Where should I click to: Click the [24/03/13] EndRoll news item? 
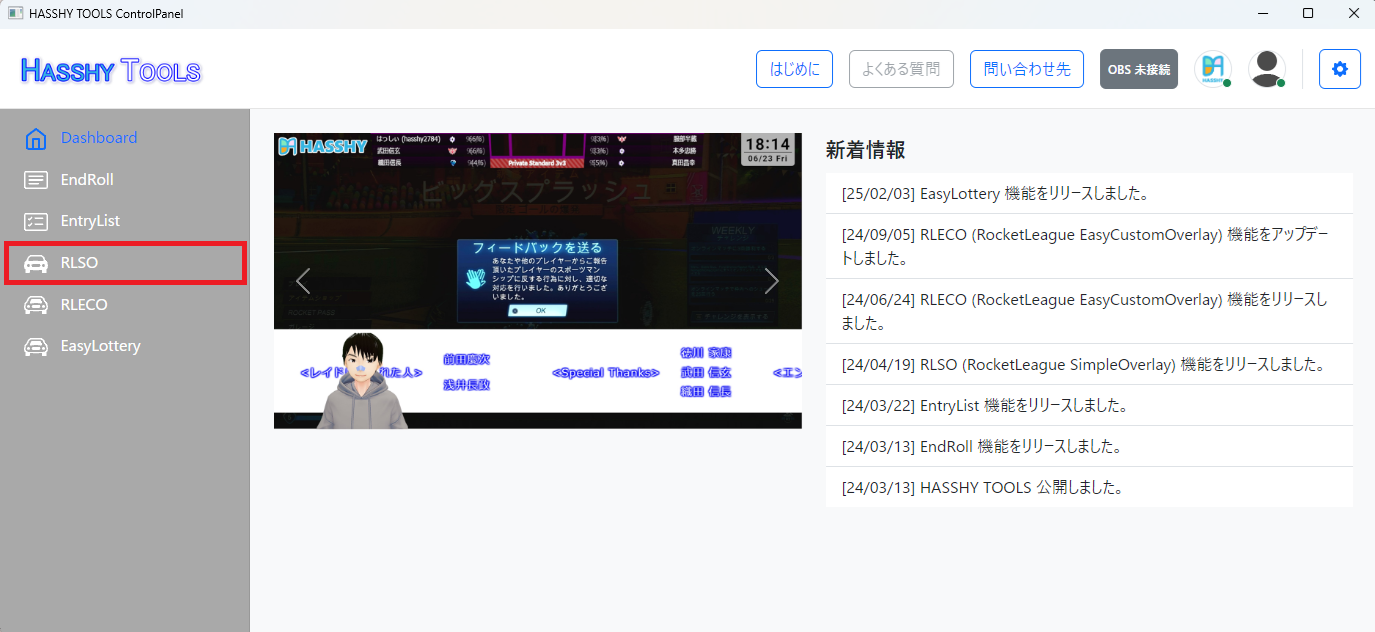click(1089, 446)
